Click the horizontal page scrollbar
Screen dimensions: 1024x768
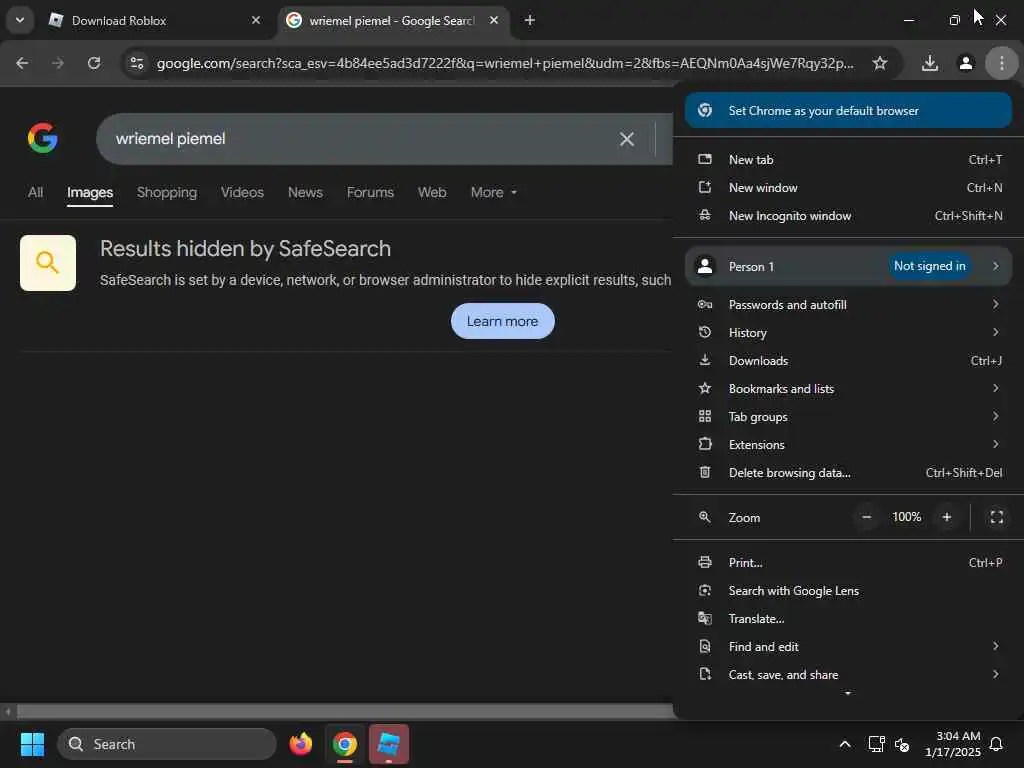click(x=346, y=711)
